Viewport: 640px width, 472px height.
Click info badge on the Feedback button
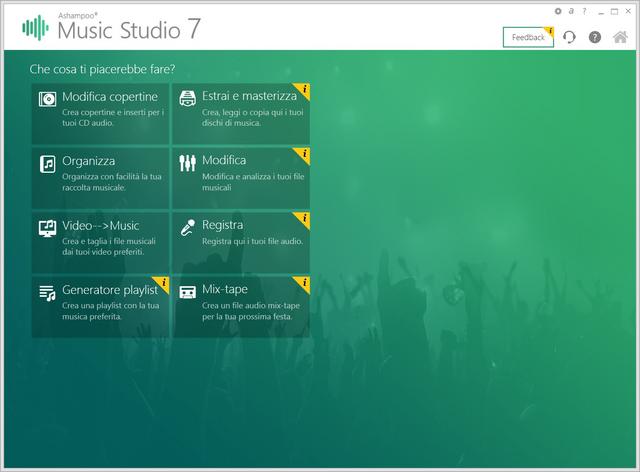(550, 31)
